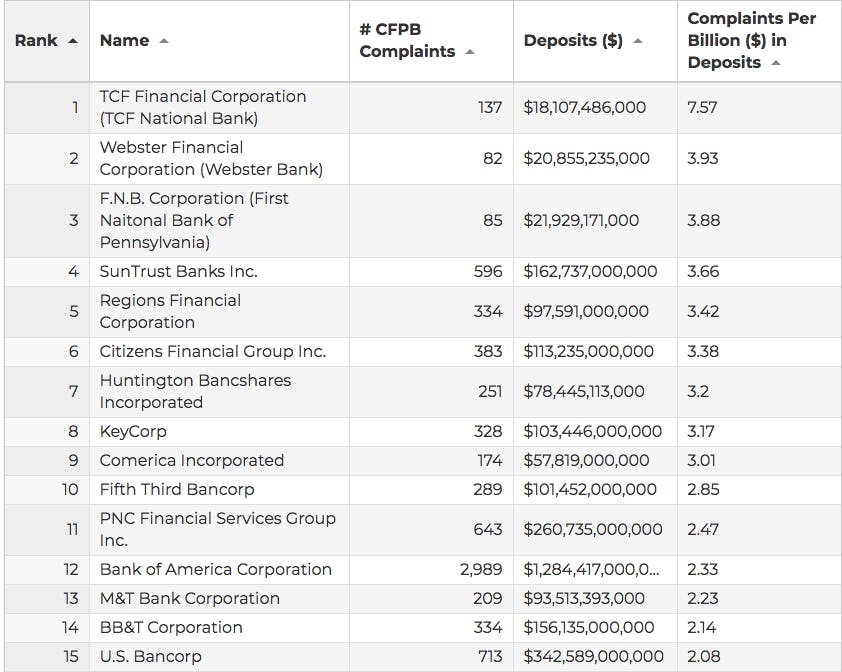Click the sort arrow next to Name header
Screen dimensions: 842x672
click(x=164, y=41)
